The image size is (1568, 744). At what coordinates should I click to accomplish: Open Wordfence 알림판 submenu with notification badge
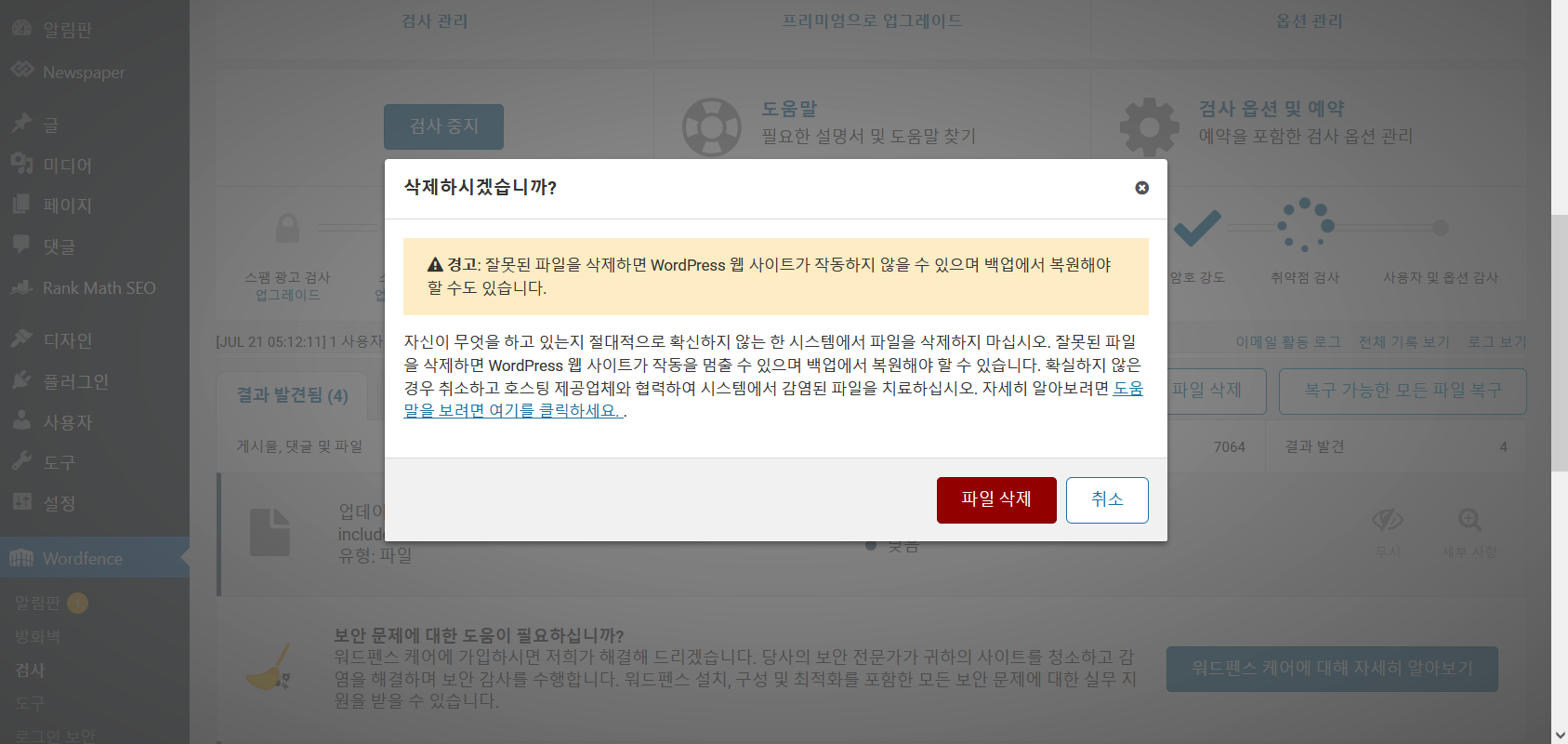point(51,603)
